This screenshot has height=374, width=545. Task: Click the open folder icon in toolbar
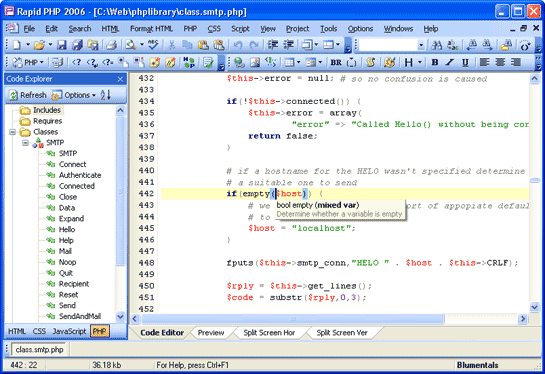pyautogui.click(x=39, y=45)
